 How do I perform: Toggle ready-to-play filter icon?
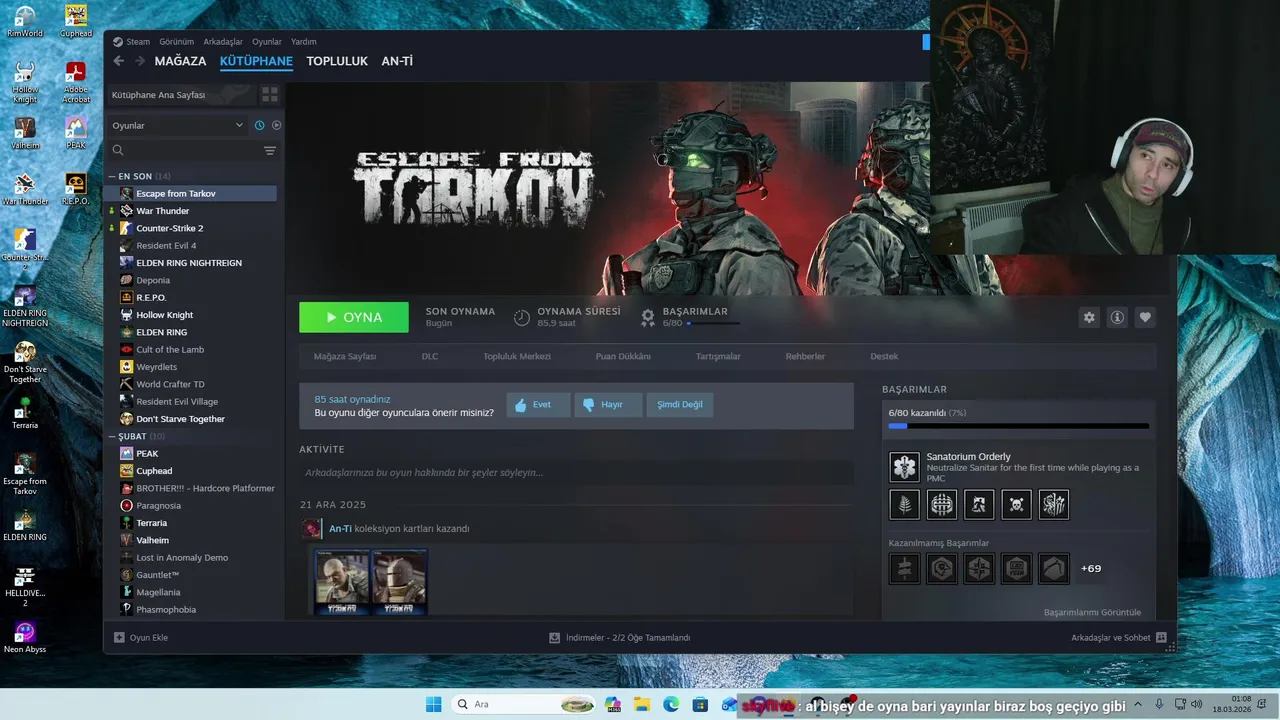coord(277,125)
